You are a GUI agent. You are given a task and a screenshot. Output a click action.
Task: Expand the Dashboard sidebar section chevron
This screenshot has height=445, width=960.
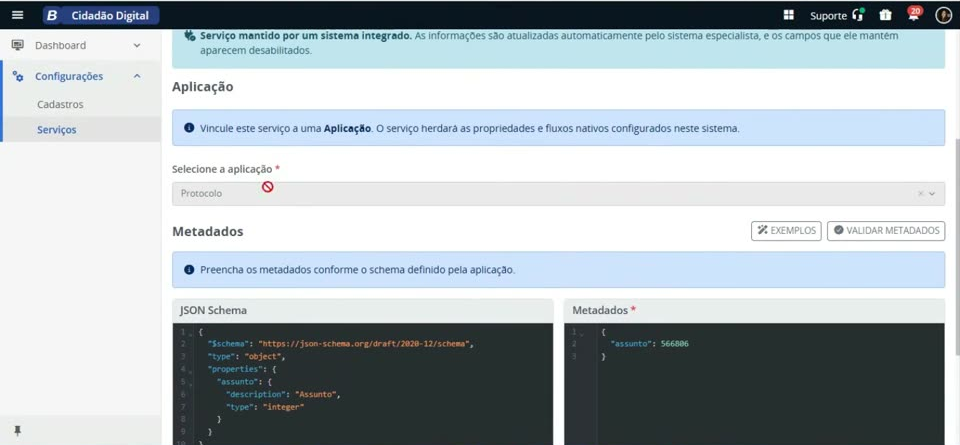[x=137, y=45]
